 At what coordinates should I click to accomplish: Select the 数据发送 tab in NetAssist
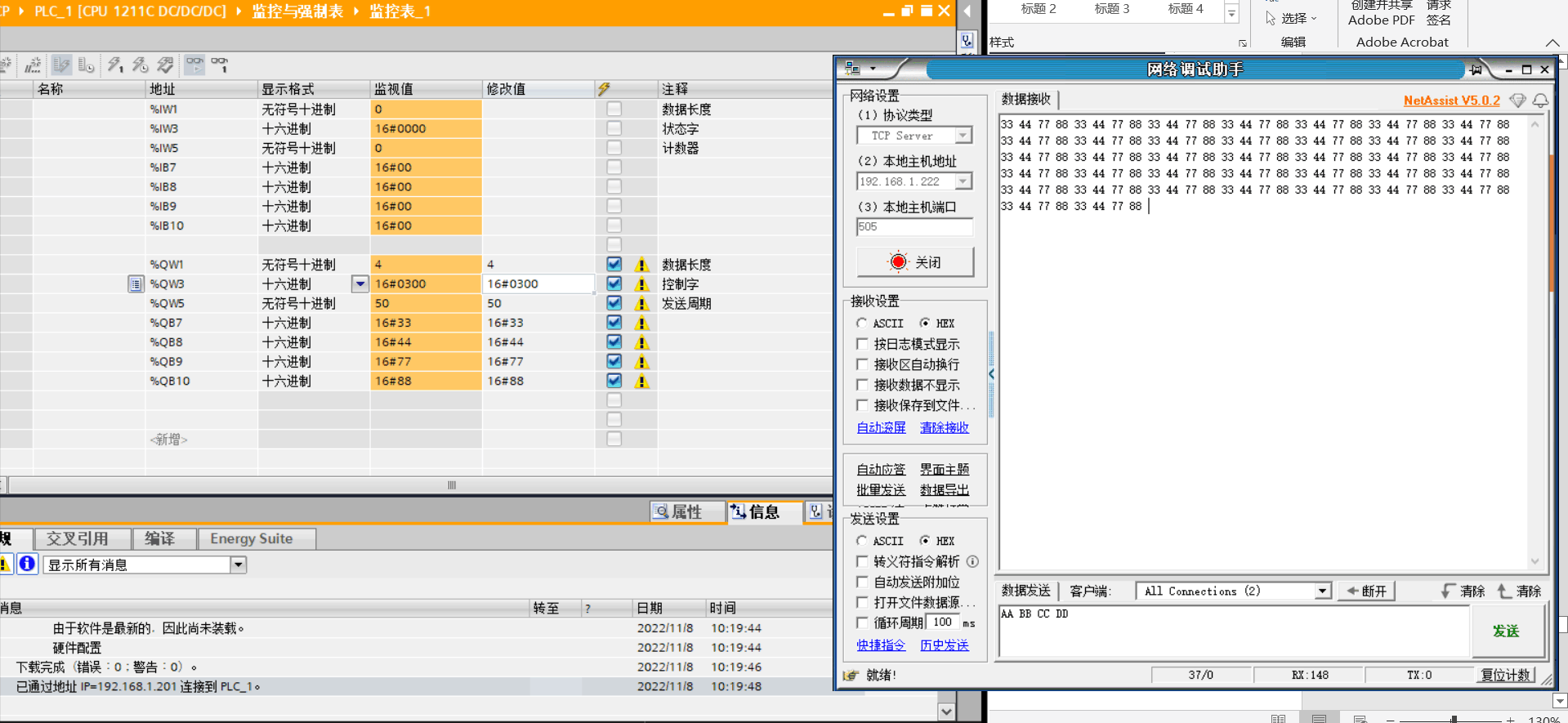(1026, 591)
